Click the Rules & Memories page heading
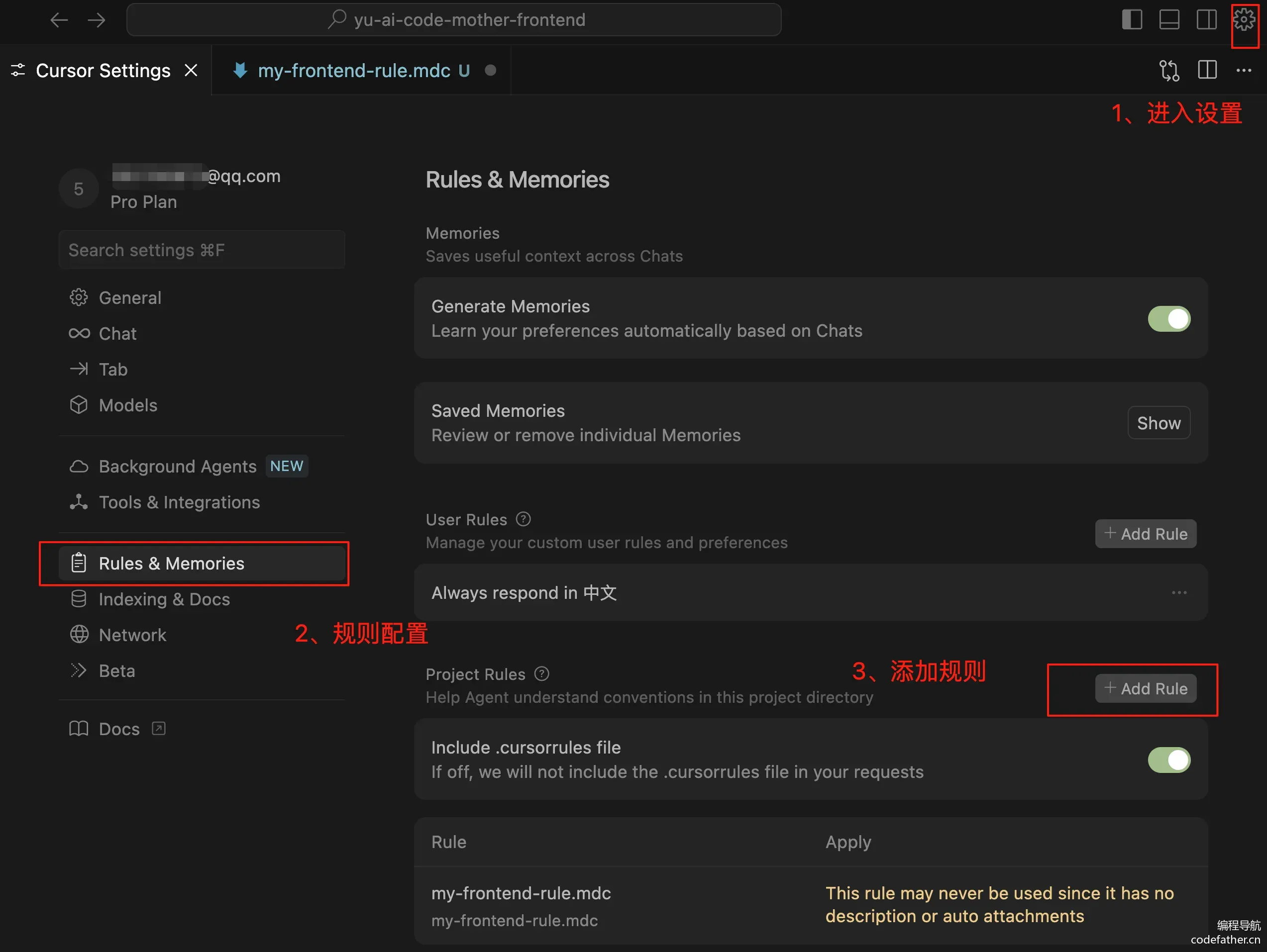The width and height of the screenshot is (1267, 952). 517,180
